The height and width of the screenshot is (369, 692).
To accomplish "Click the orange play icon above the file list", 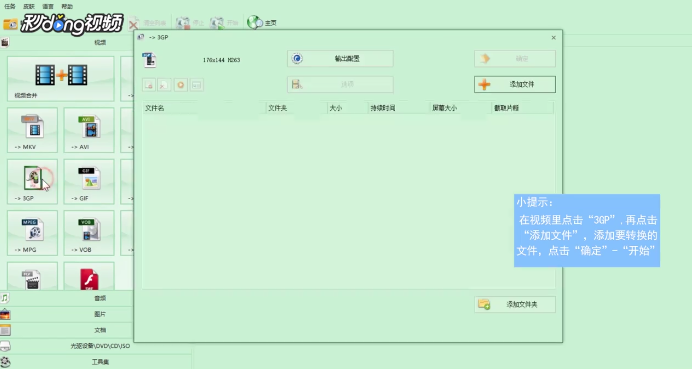I will coord(181,85).
